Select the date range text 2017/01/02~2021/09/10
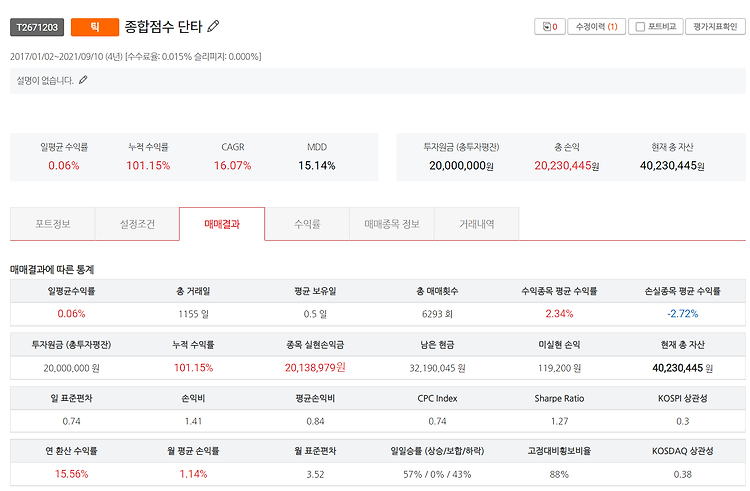 coord(56,56)
